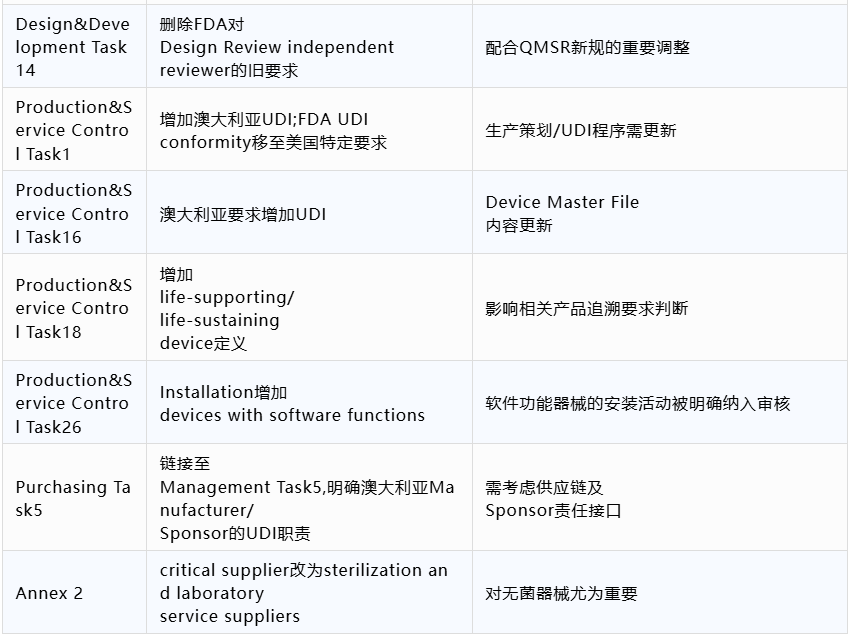
Task: Select the Production&Service Control Task1 cell
Action: pos(74,130)
